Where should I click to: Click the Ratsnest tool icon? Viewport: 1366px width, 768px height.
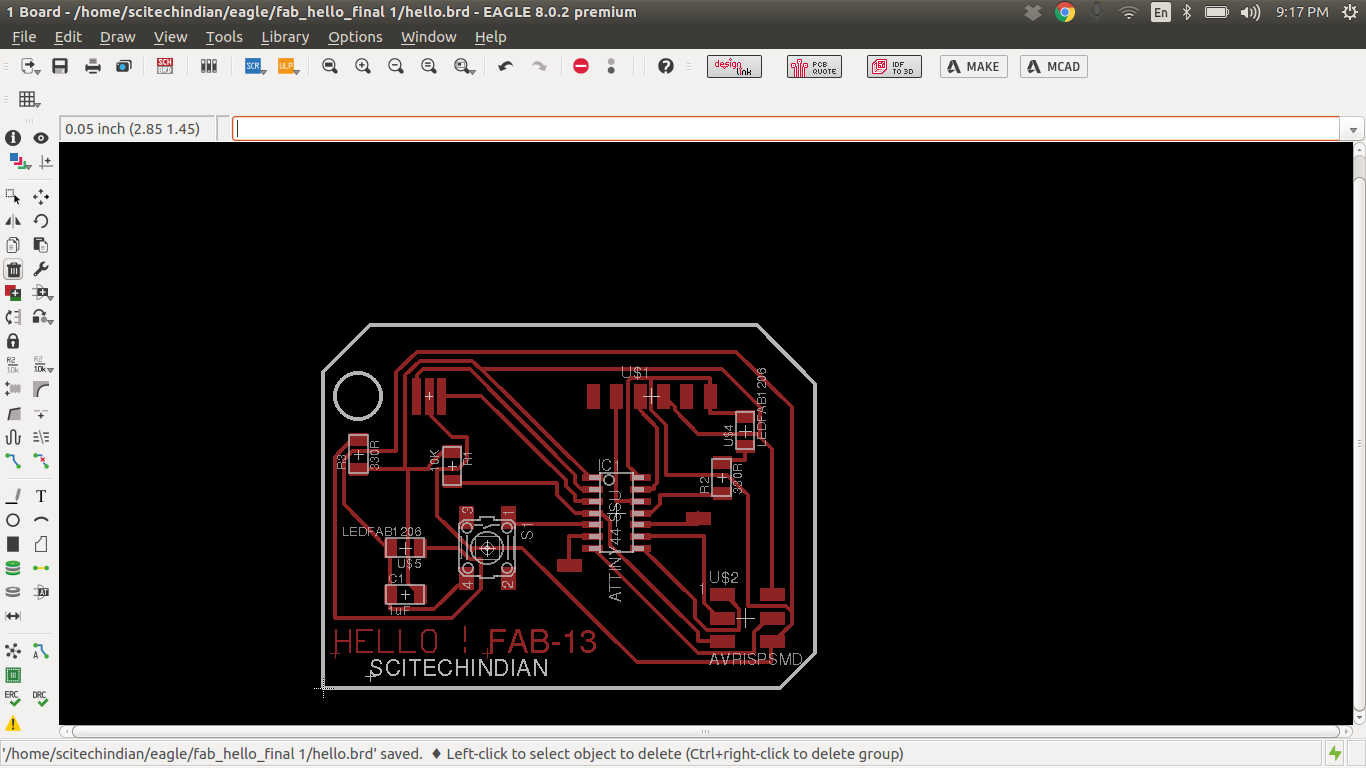(x=13, y=652)
